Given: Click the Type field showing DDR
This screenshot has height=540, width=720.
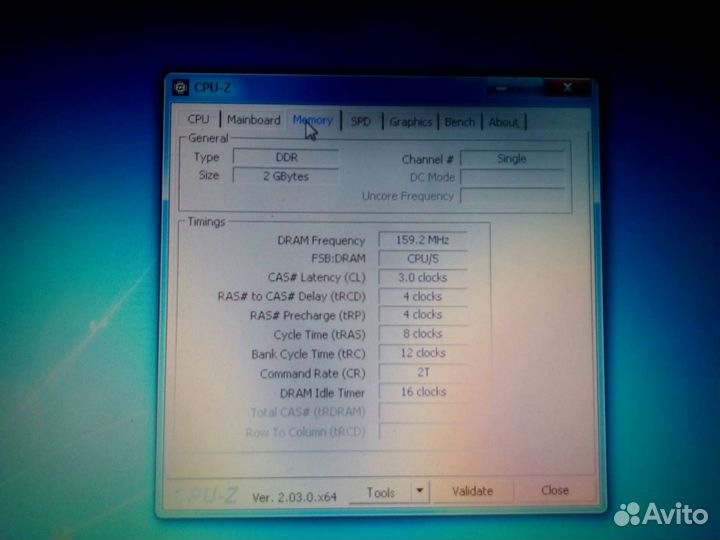Looking at the screenshot, I should pos(286,157).
